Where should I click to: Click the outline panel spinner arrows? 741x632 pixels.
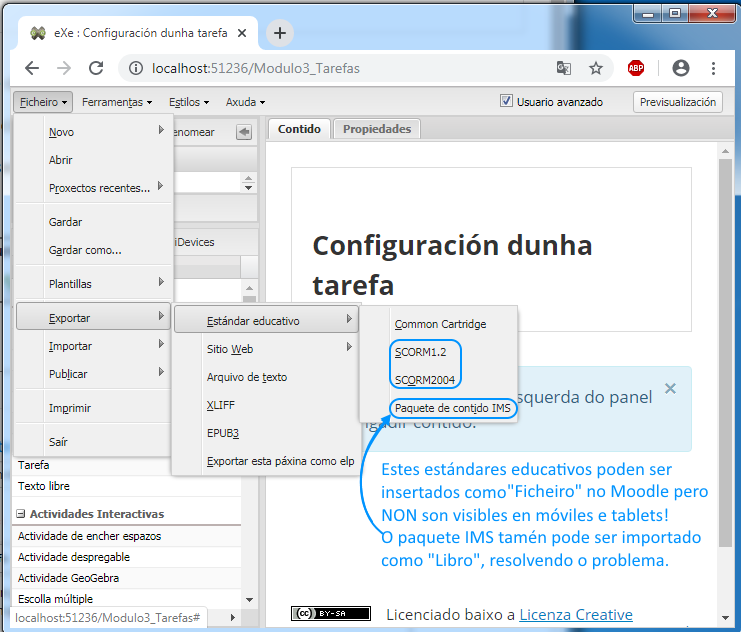coord(249,182)
